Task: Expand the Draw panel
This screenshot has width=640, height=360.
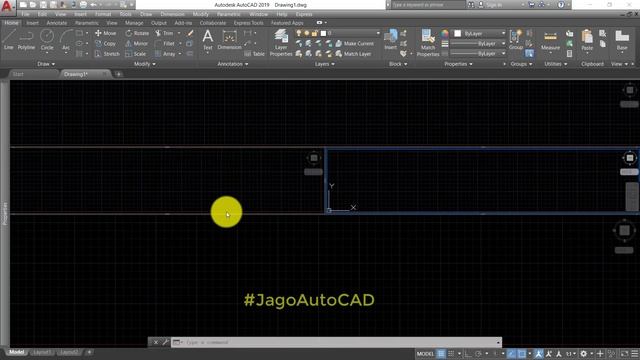Action: [46, 64]
